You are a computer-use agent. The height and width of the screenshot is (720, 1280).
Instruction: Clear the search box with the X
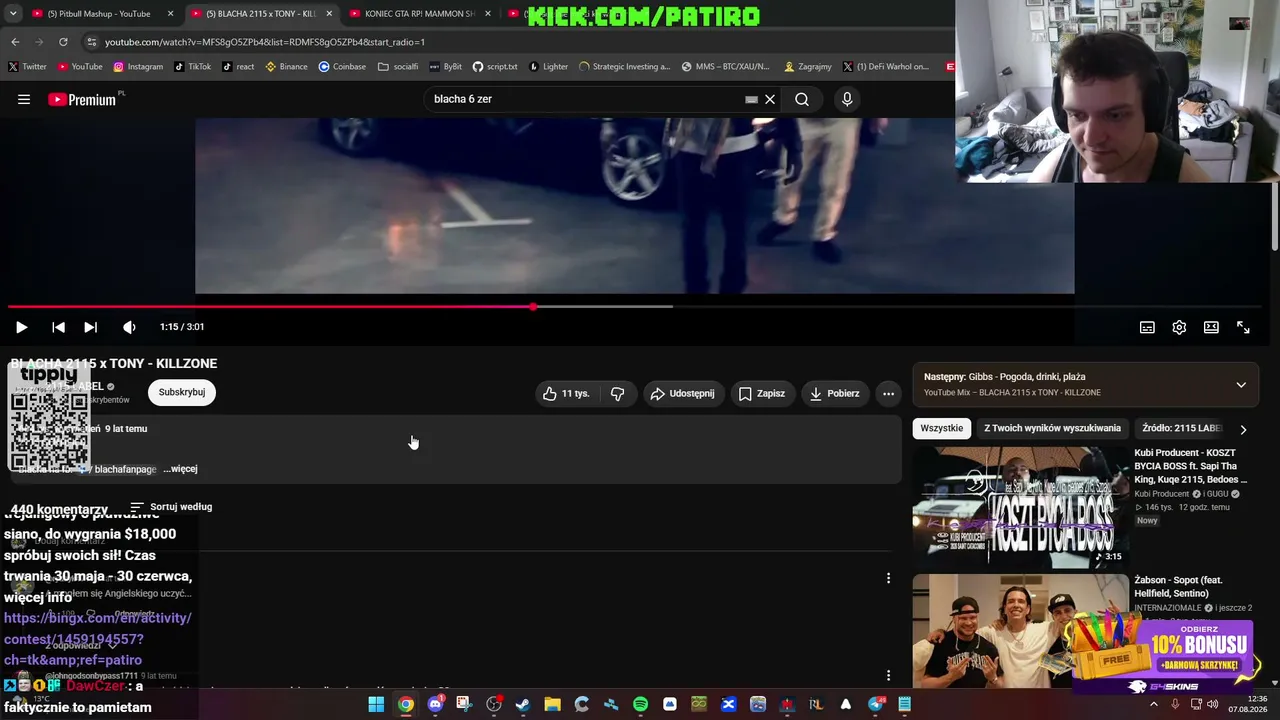[x=770, y=99]
